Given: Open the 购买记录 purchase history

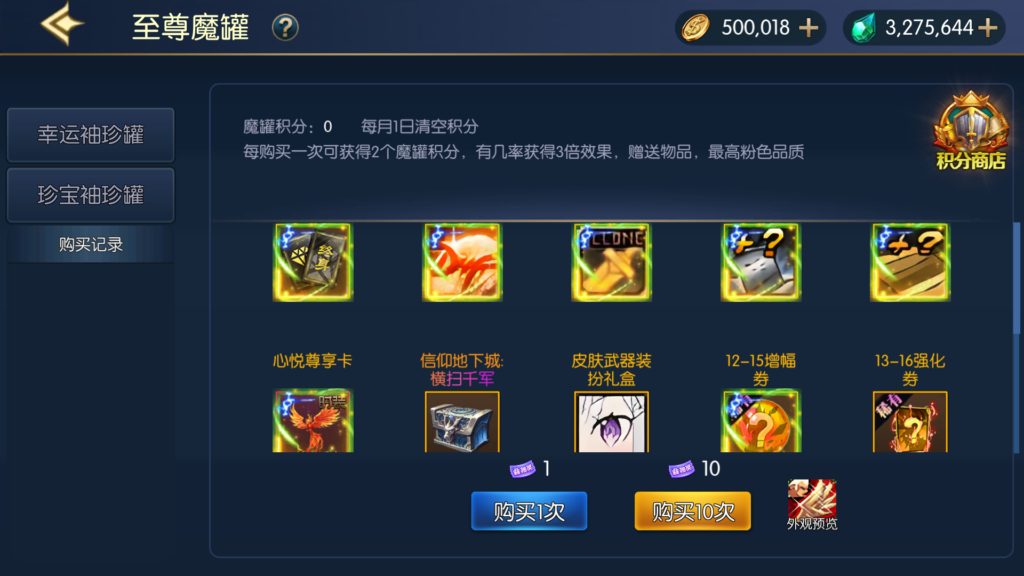Looking at the screenshot, I should 91,244.
